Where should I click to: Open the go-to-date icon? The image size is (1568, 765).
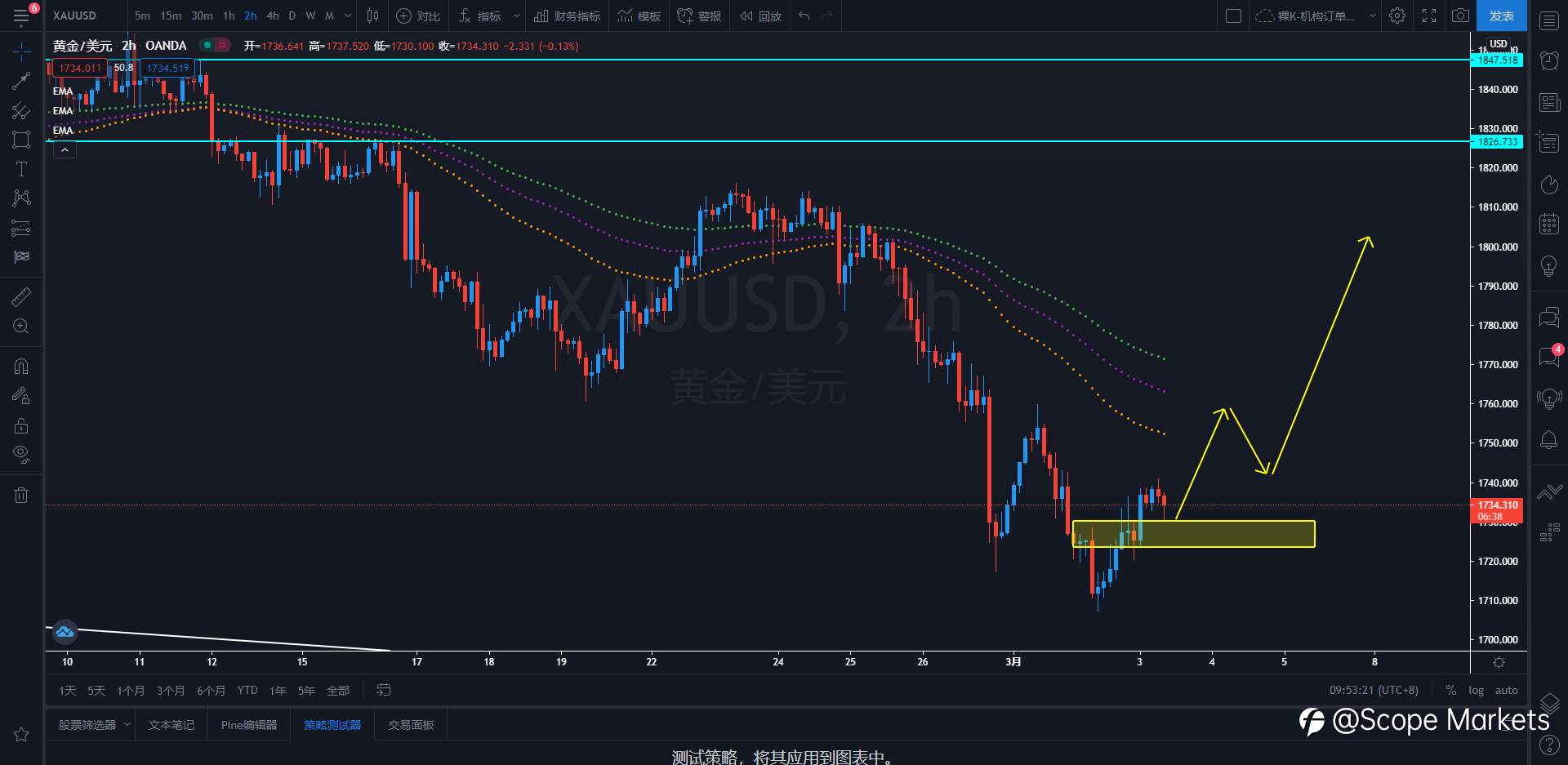(x=383, y=691)
